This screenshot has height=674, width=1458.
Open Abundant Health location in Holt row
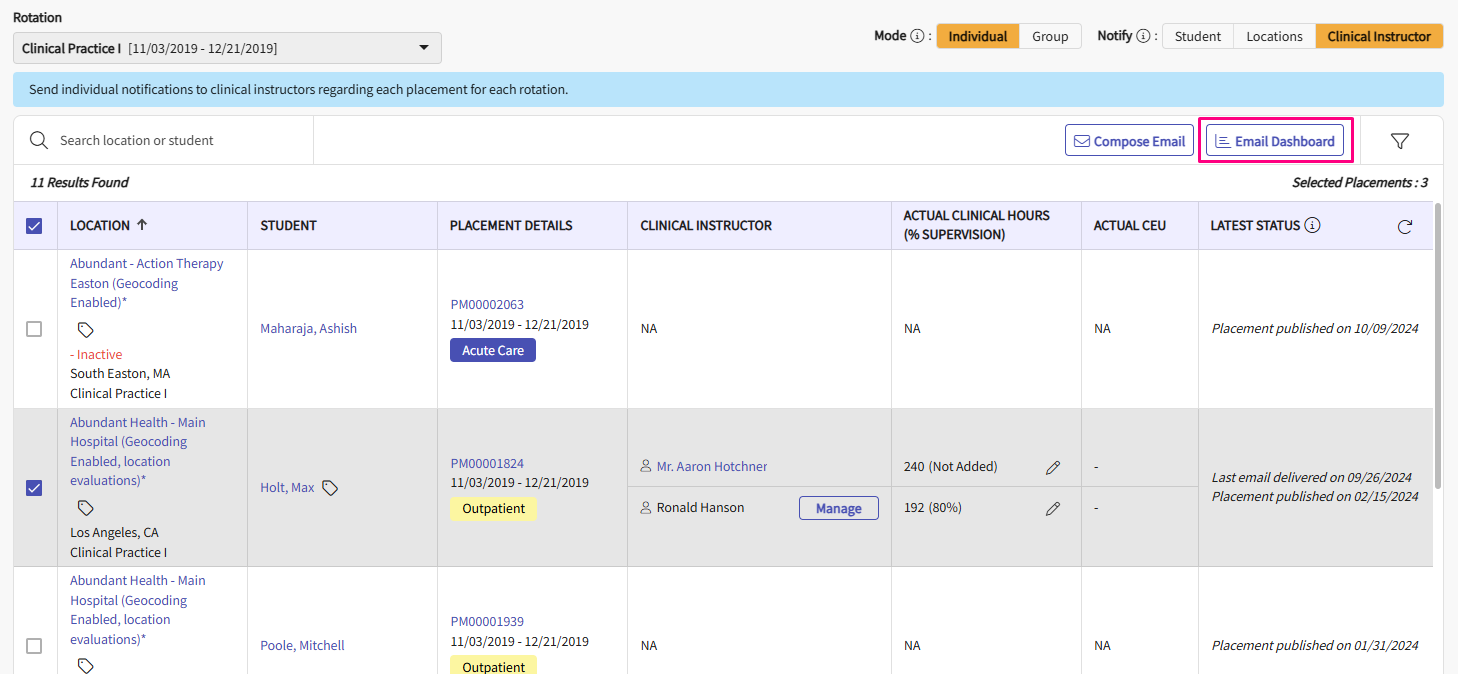pyautogui.click(x=138, y=451)
